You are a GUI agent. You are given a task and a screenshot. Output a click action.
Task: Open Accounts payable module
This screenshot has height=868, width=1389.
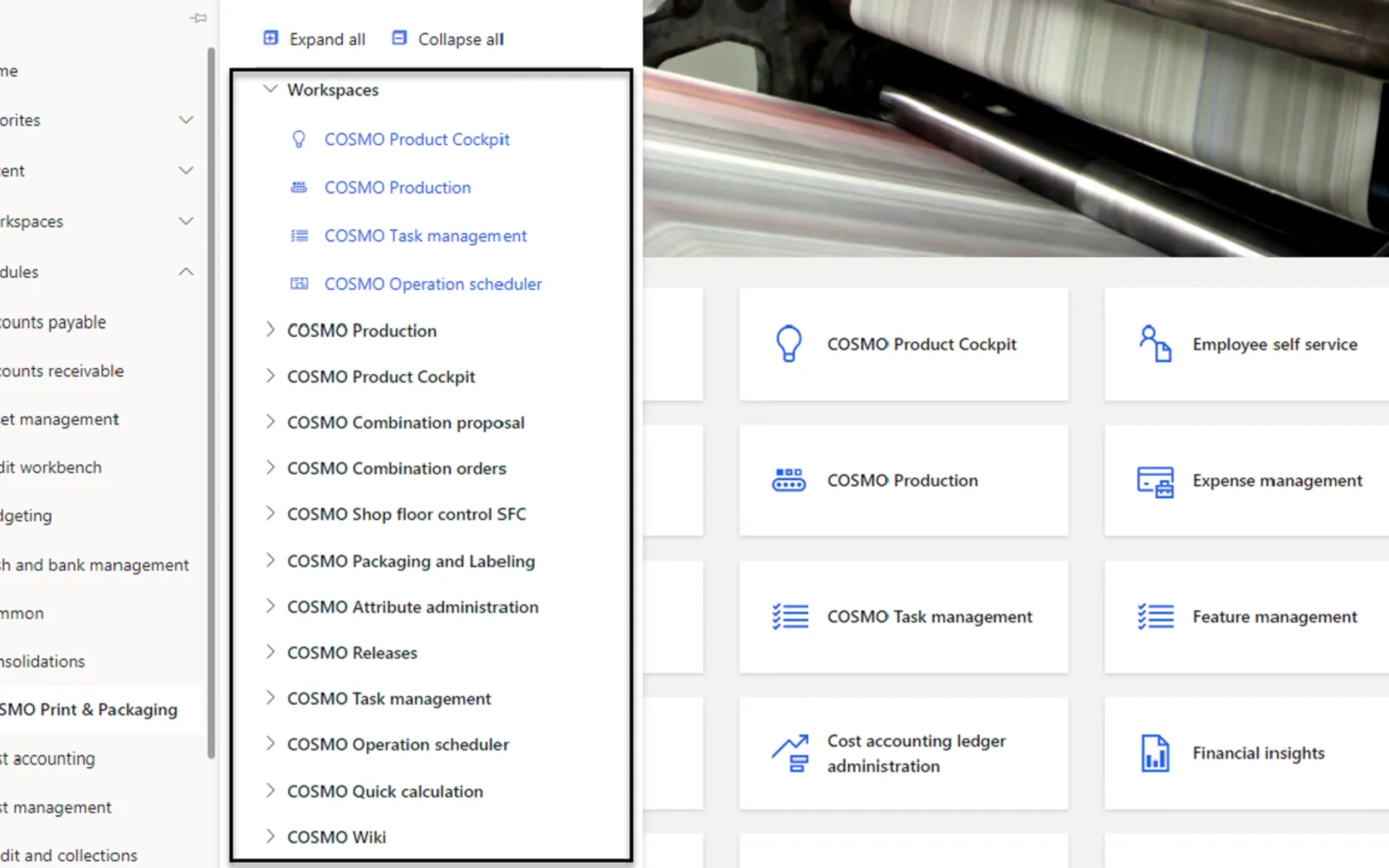click(53, 322)
